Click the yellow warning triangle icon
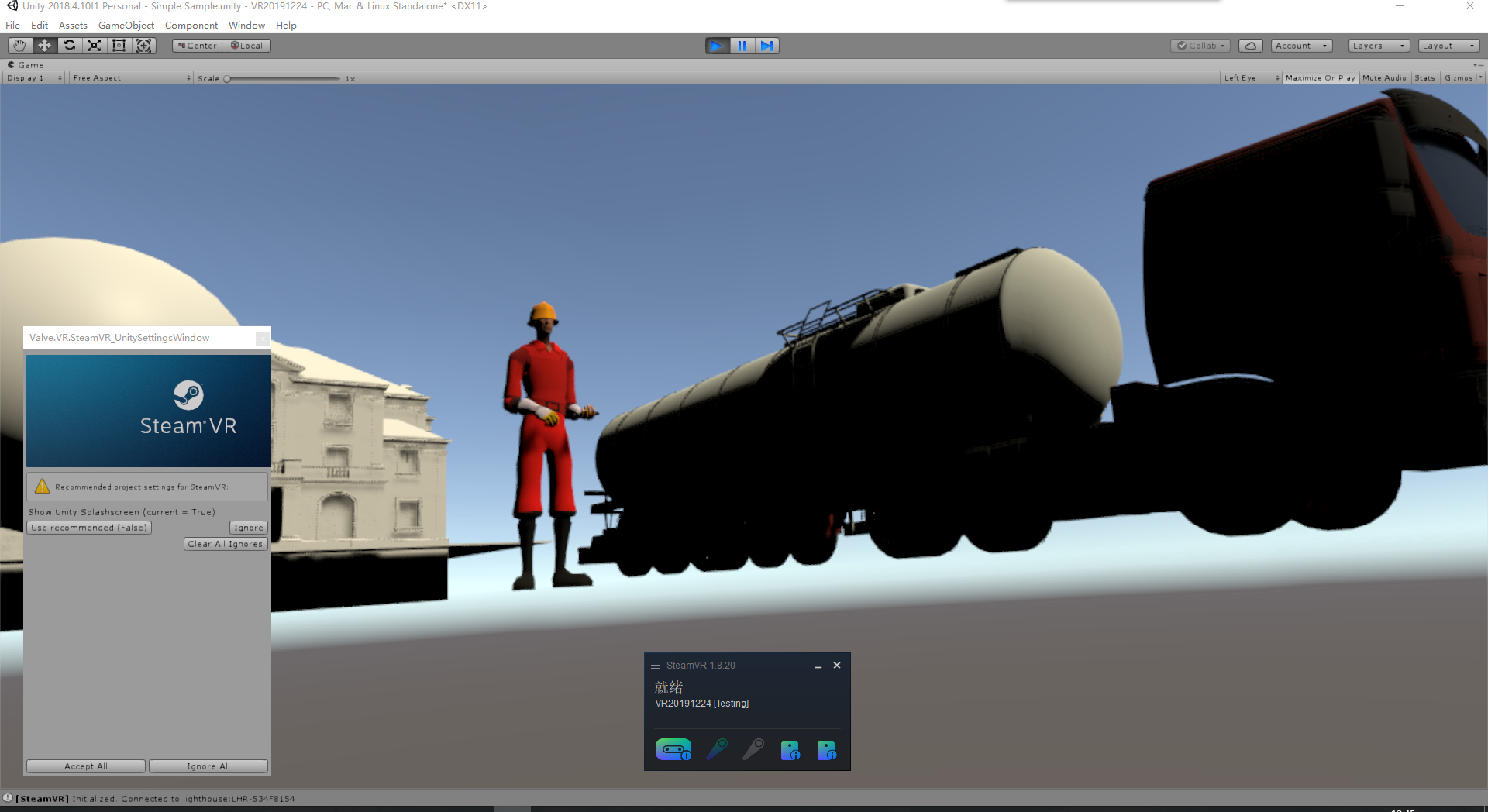The height and width of the screenshot is (812, 1488). coord(42,487)
